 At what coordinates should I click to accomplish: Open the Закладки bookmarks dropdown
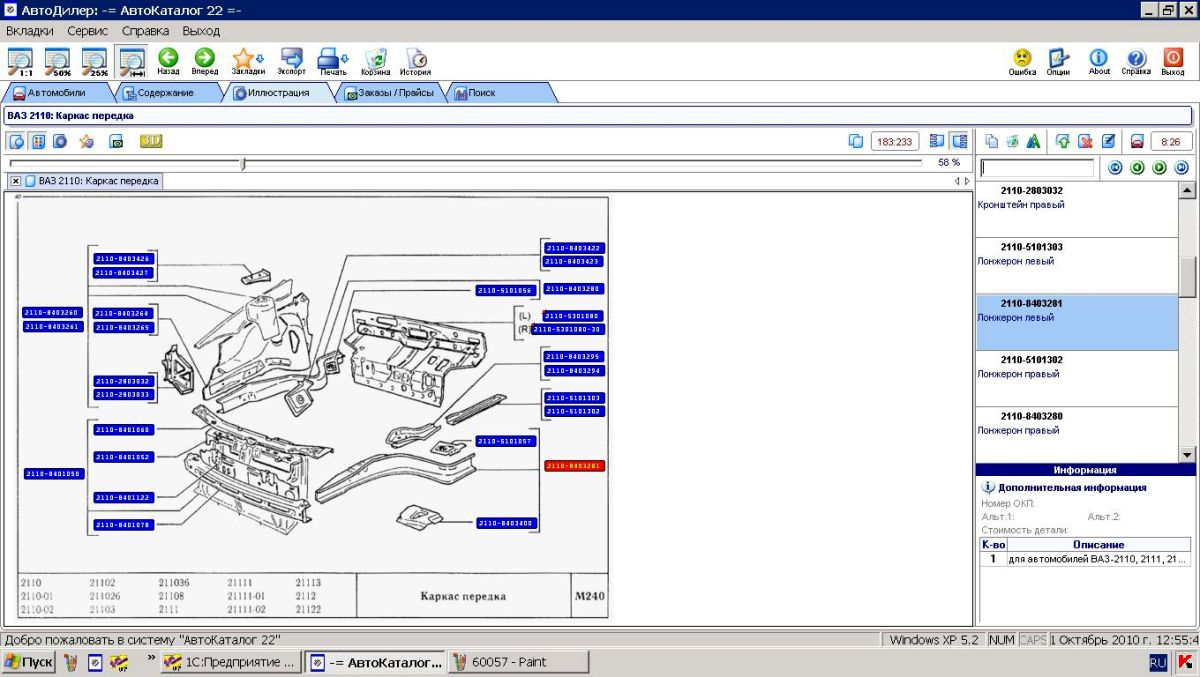click(249, 61)
